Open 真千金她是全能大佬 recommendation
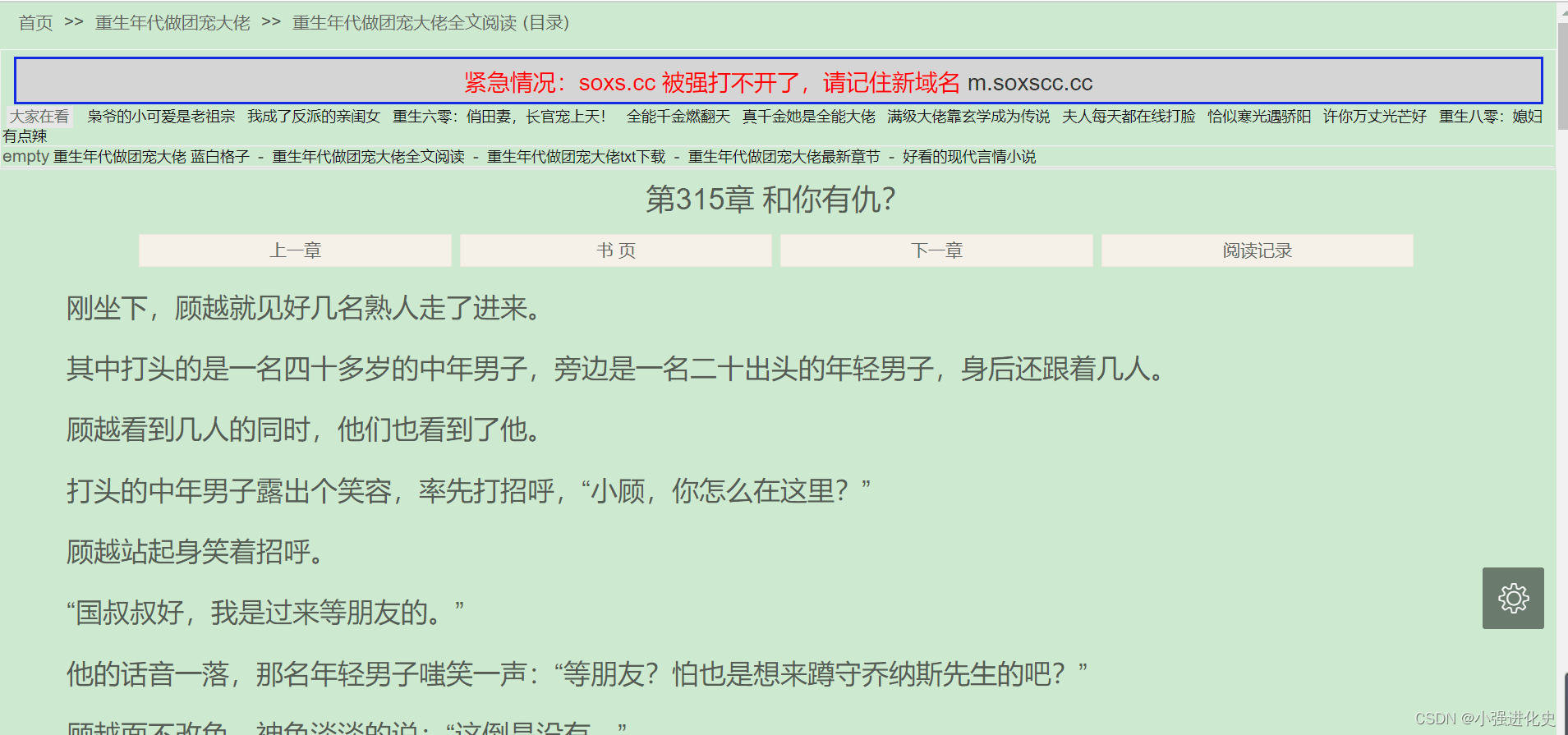1568x735 pixels. (809, 117)
